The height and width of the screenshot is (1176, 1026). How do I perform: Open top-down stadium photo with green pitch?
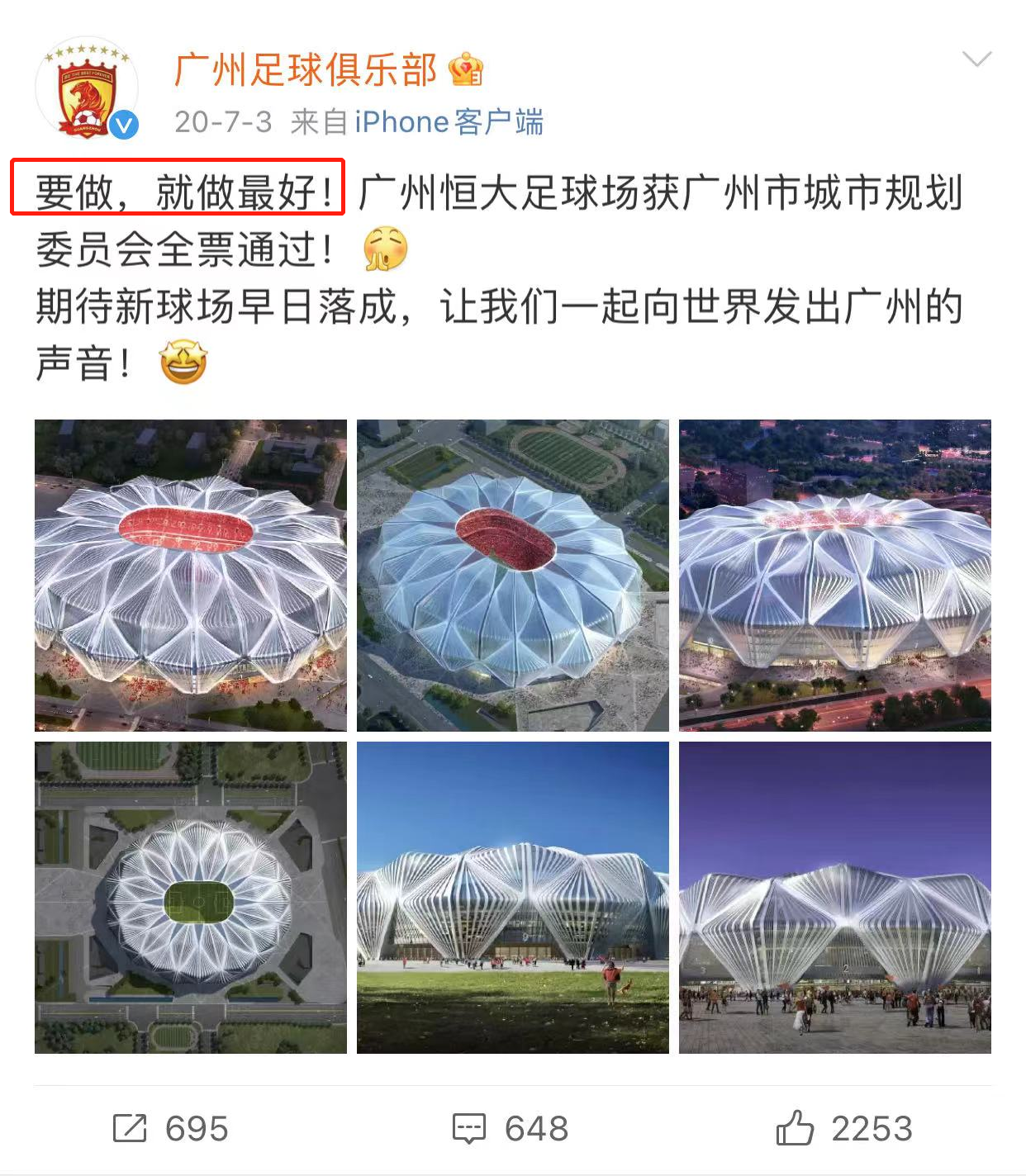coord(191,898)
